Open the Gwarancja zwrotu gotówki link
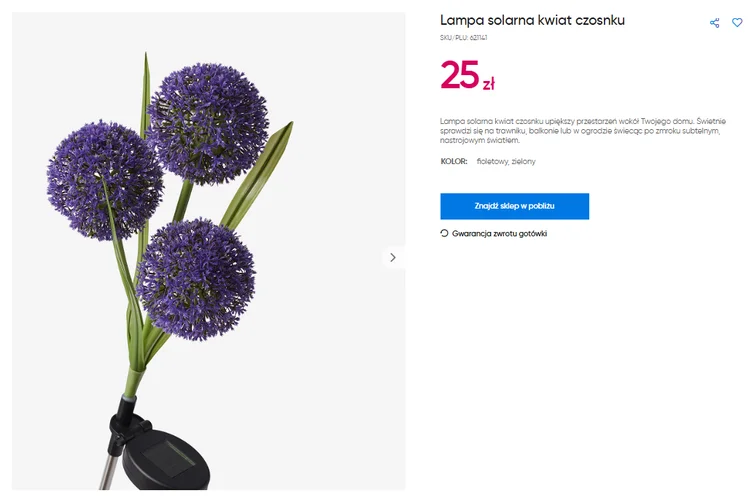The height and width of the screenshot is (496, 749). (x=499, y=233)
